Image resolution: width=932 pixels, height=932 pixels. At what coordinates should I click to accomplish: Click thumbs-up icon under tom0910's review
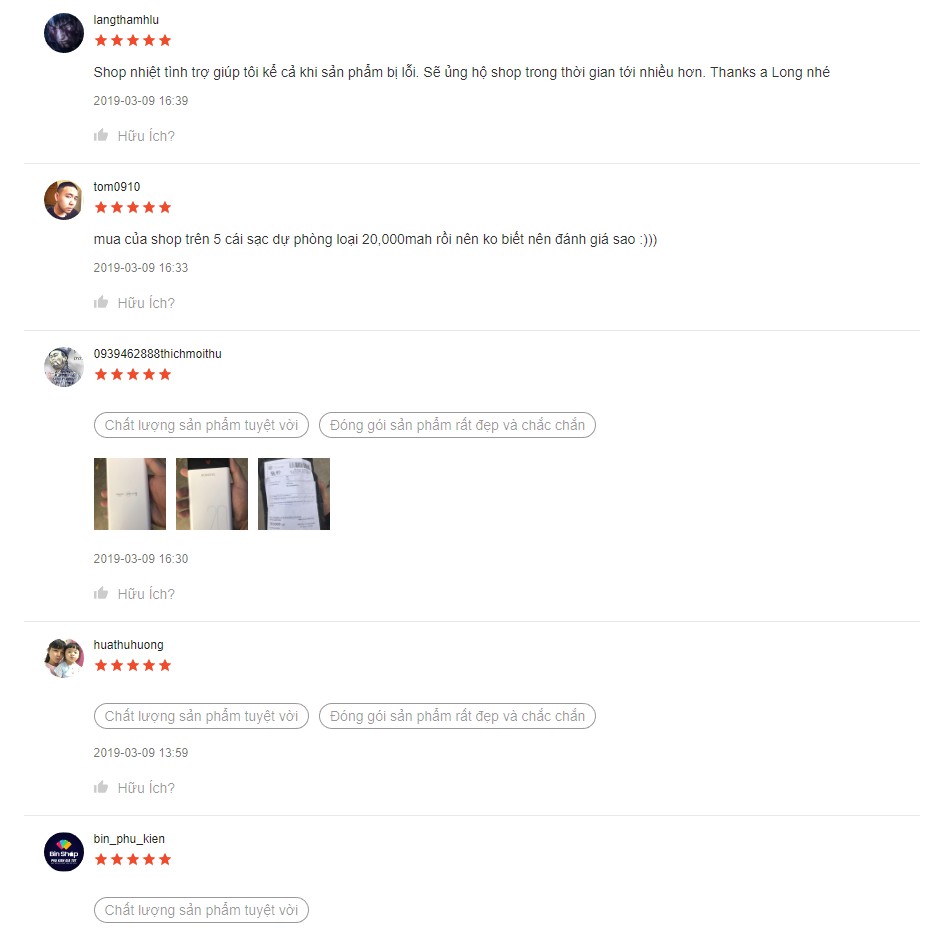(x=101, y=302)
